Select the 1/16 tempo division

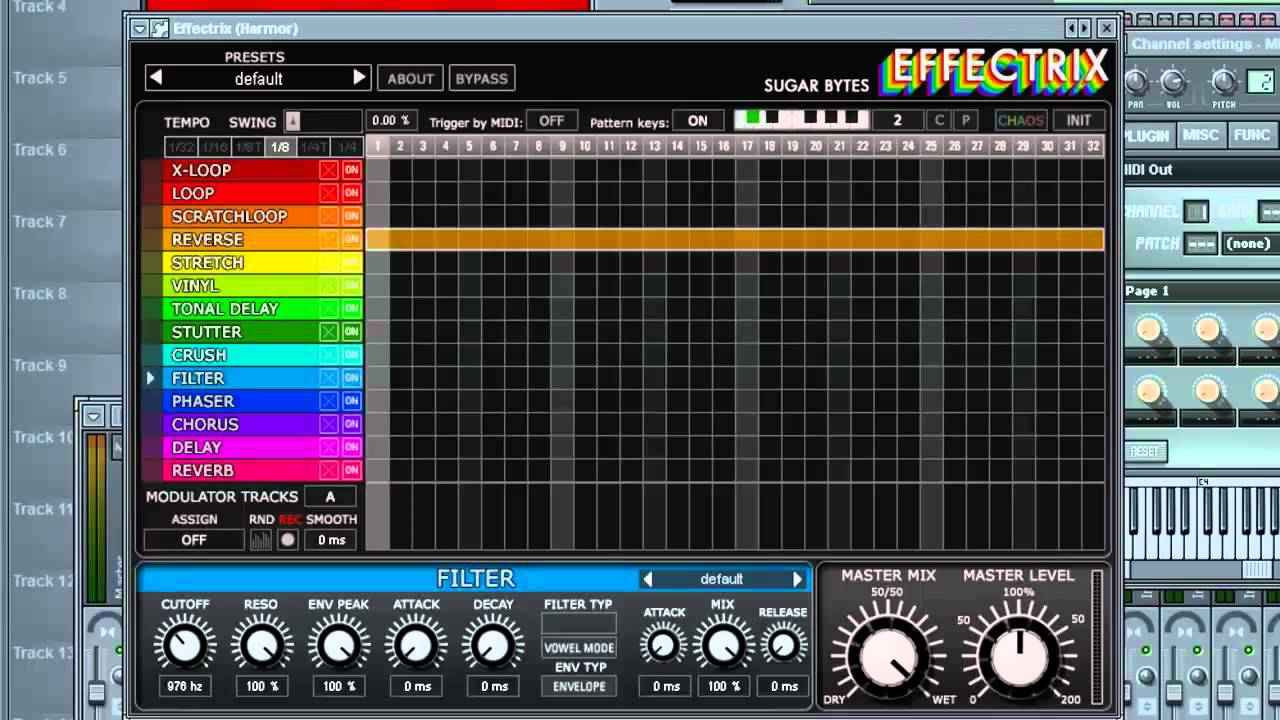[215, 147]
